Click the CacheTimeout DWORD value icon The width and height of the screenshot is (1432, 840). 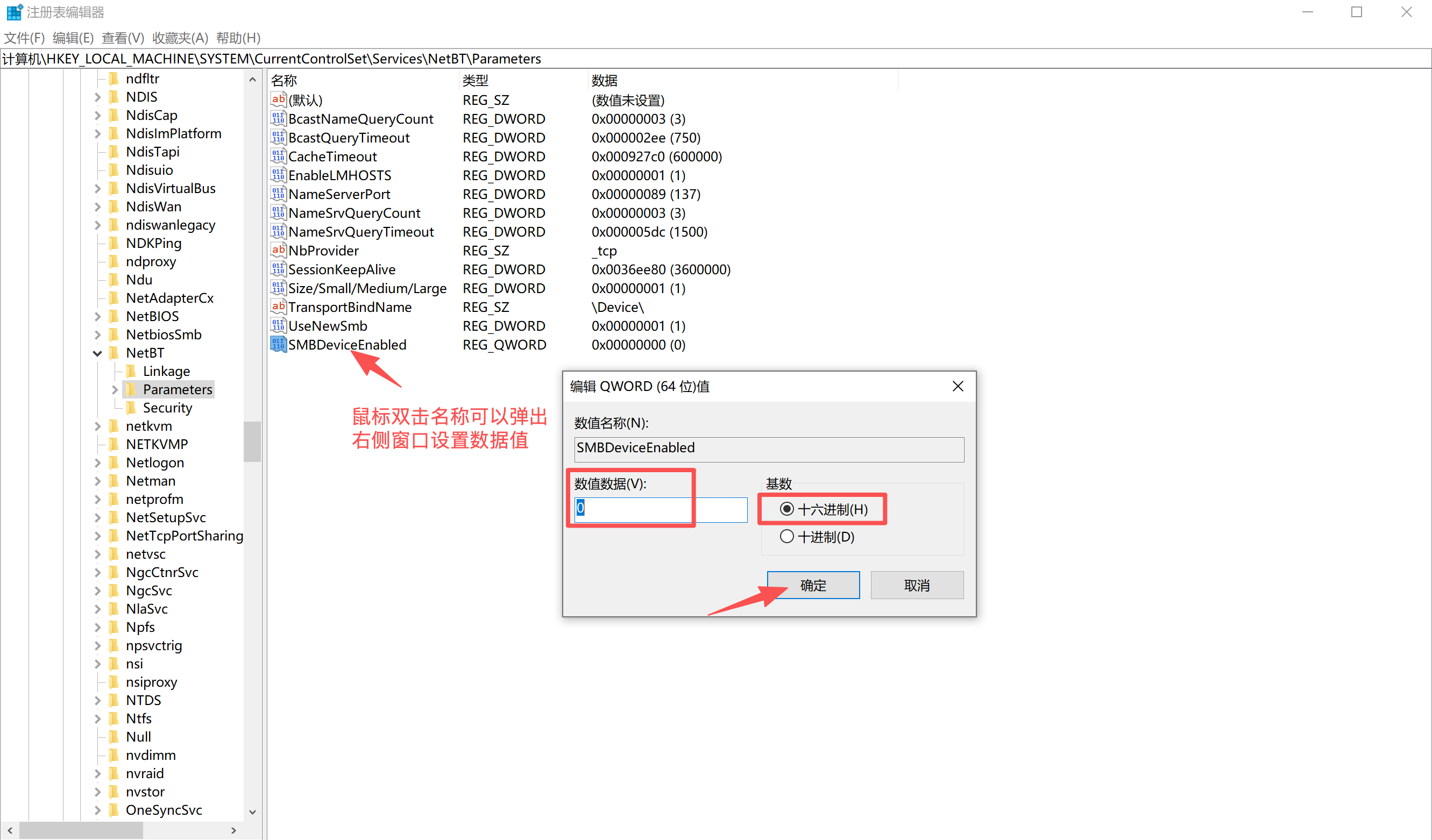click(278, 156)
